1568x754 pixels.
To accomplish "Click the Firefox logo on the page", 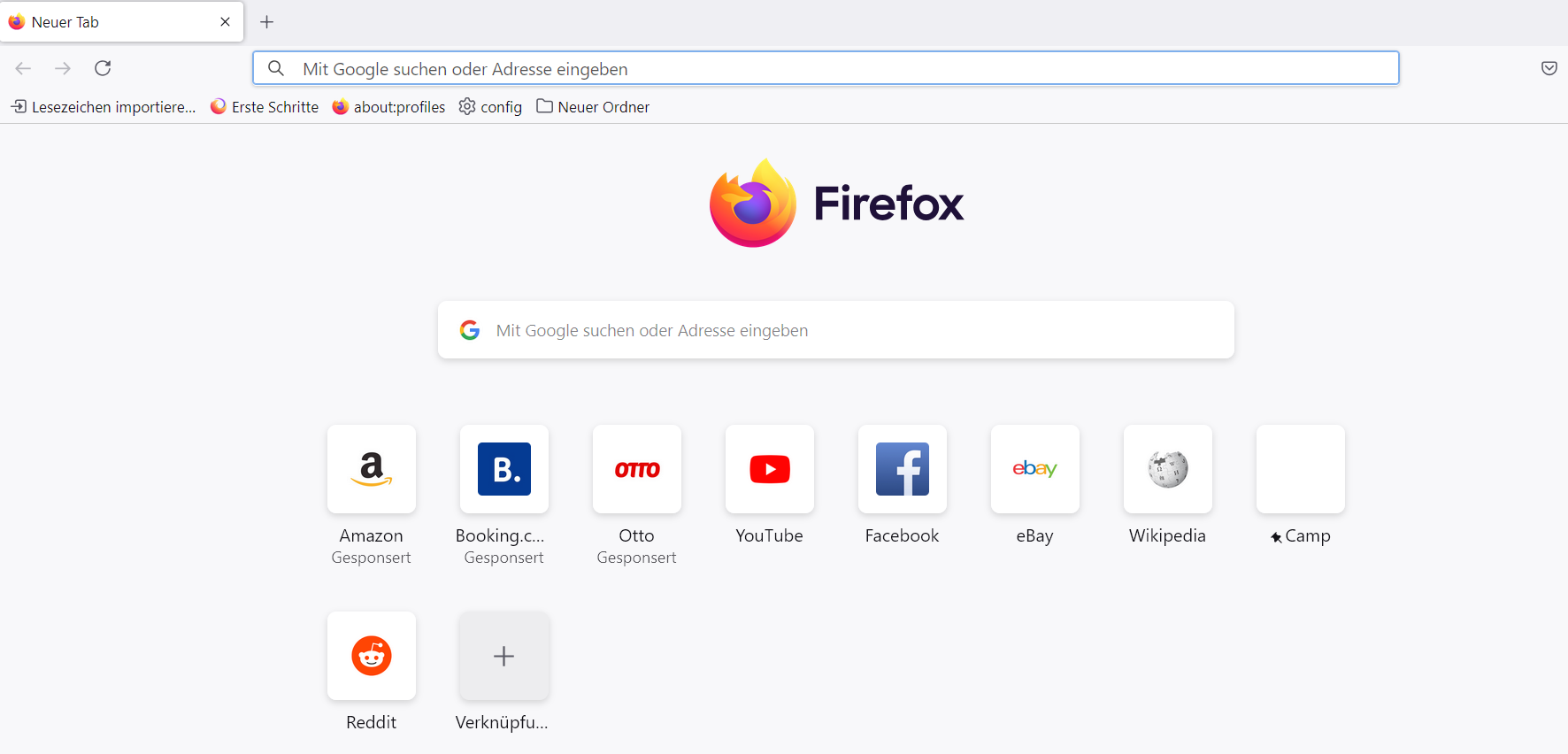I will 836,203.
